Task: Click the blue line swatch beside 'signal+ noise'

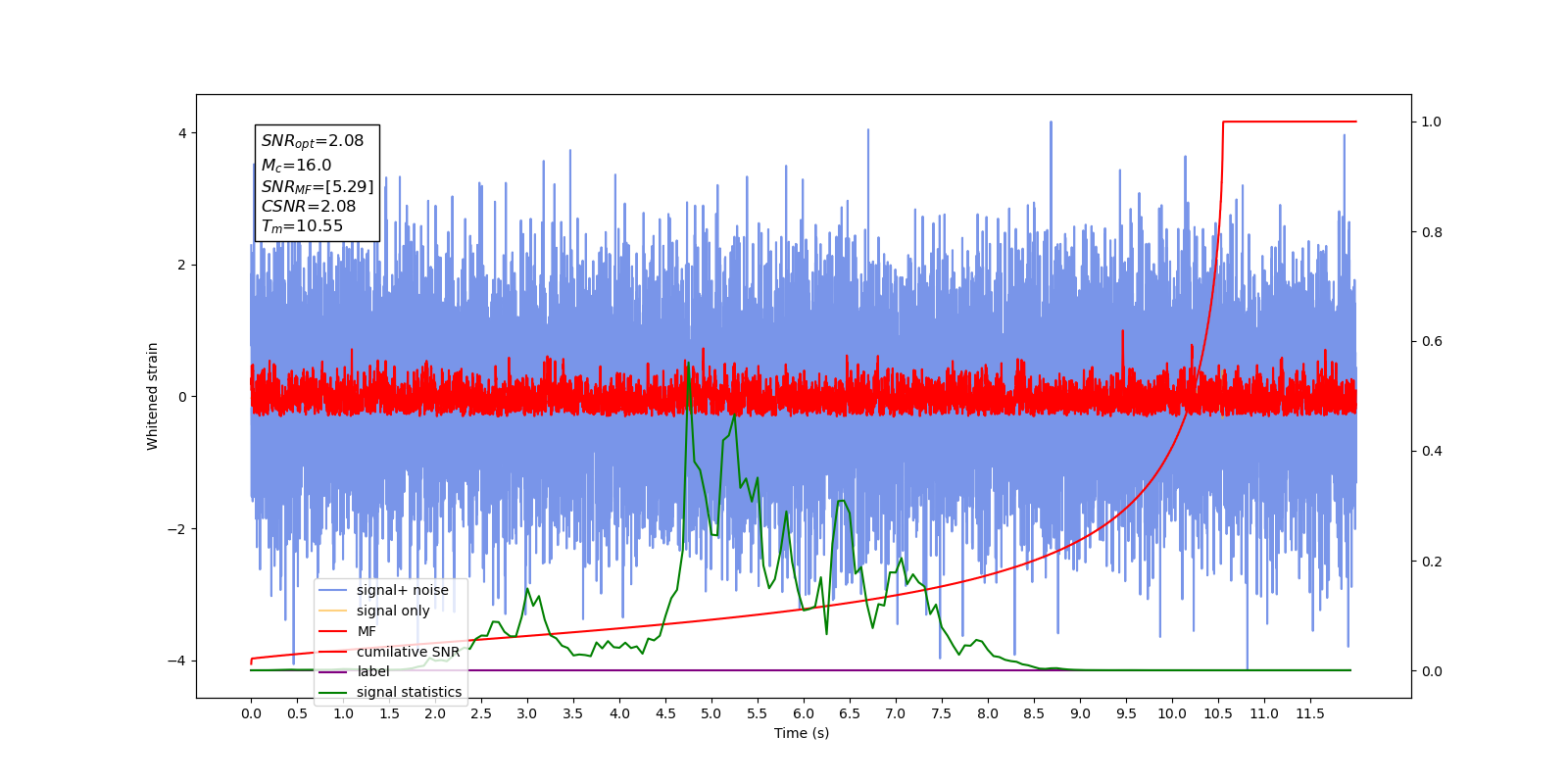Action: (x=333, y=590)
